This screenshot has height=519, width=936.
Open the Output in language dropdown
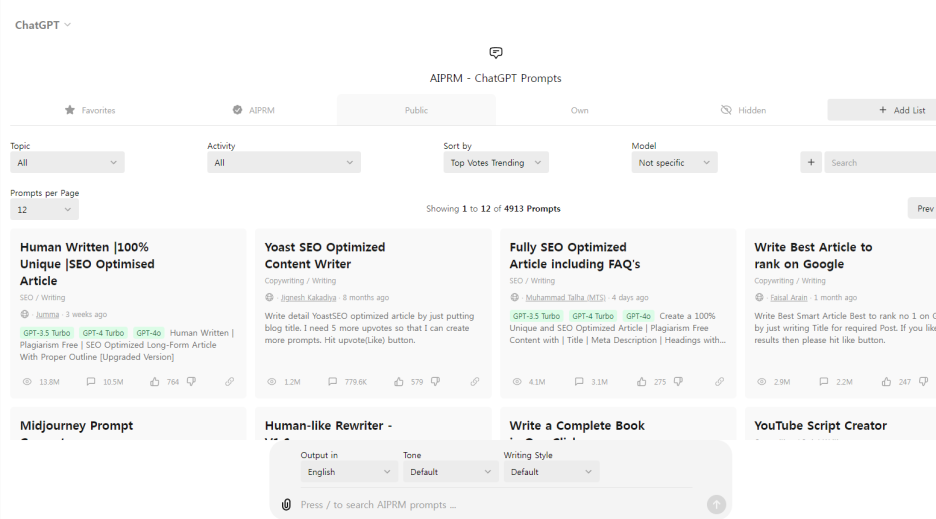[349, 472]
